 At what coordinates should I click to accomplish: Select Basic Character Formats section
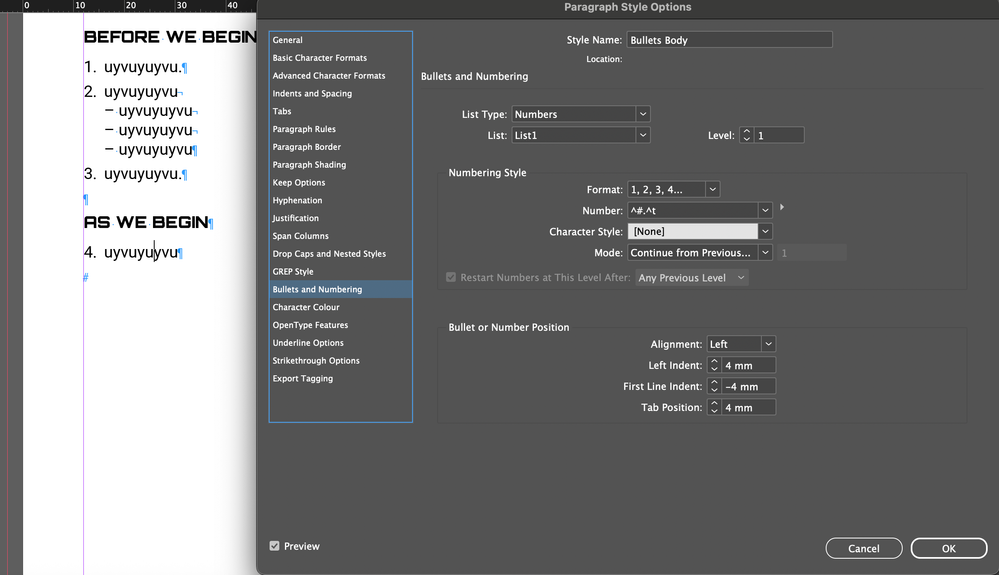click(x=340, y=57)
